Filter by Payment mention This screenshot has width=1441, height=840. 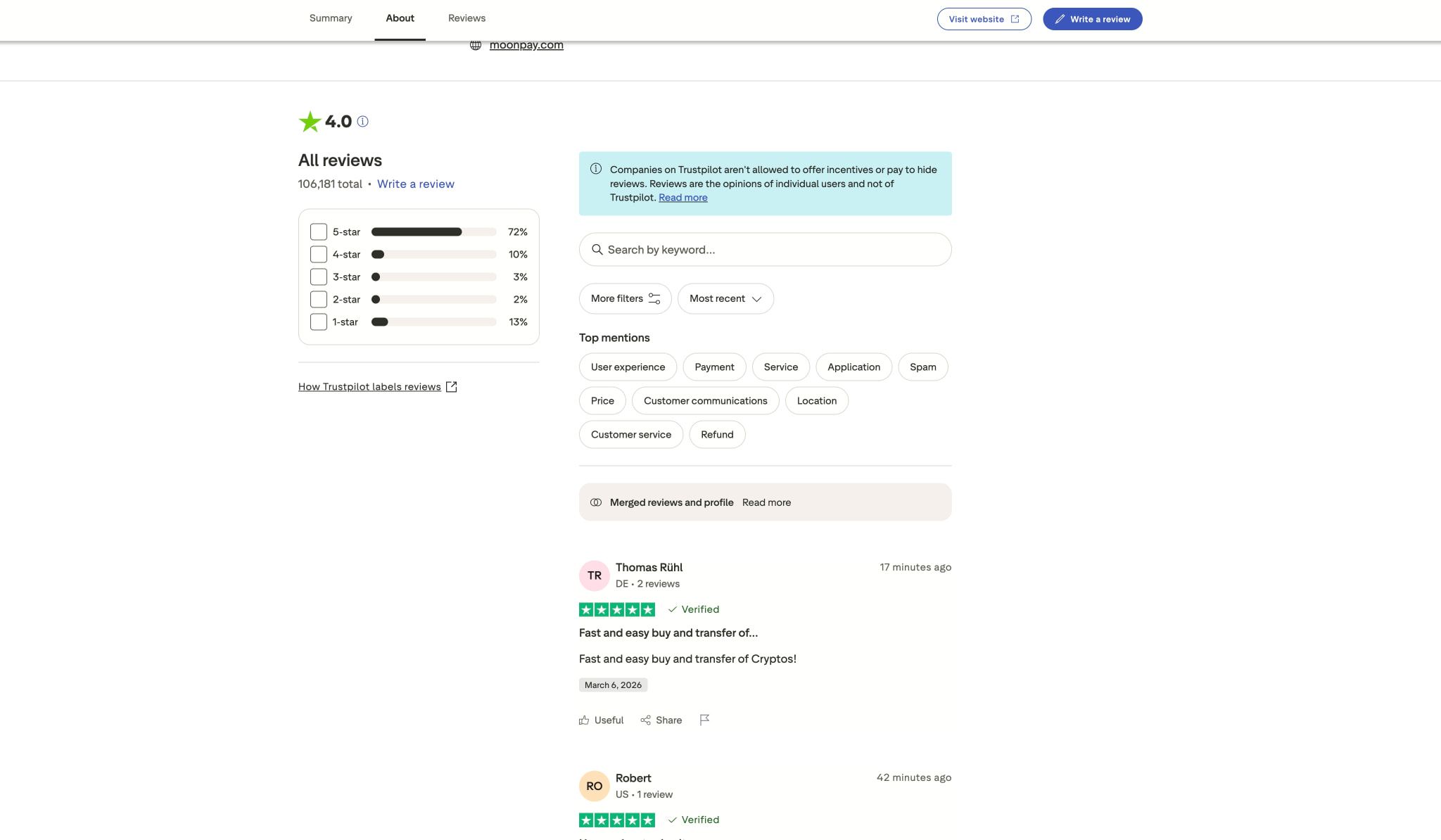click(714, 367)
